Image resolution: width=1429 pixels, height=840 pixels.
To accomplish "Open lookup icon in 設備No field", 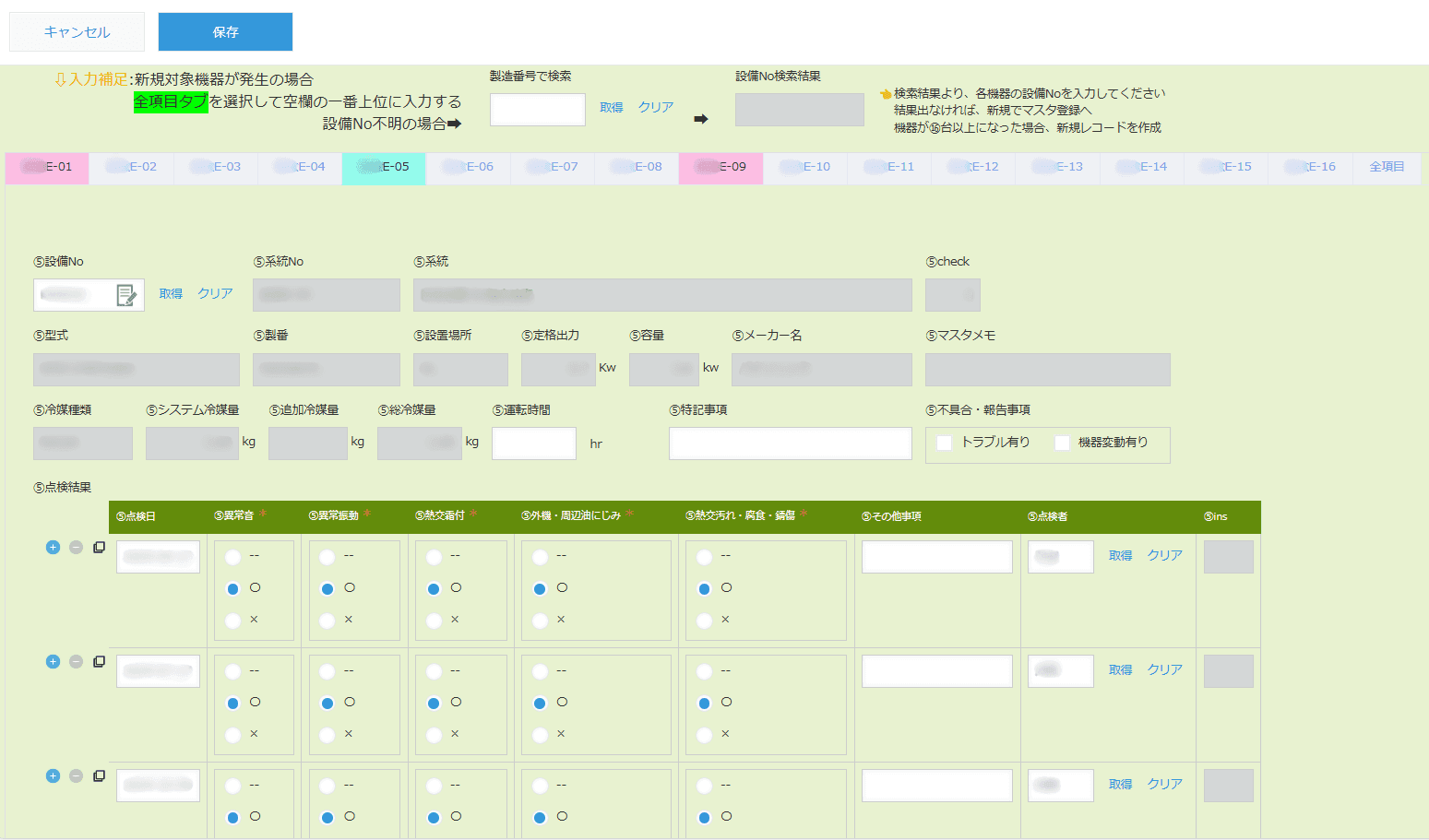I will click(126, 295).
